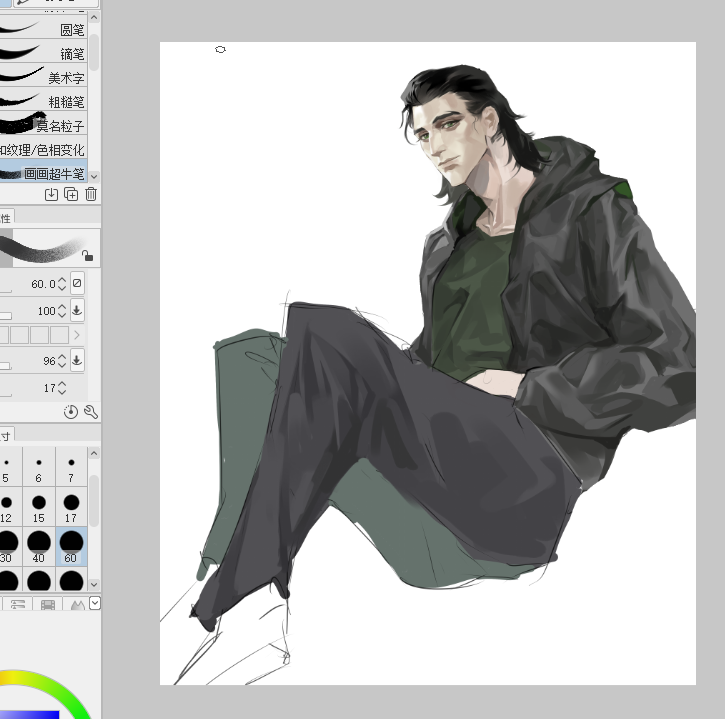Click the brush list scroll-up arrow
This screenshot has height=719, width=725.
[x=94, y=18]
